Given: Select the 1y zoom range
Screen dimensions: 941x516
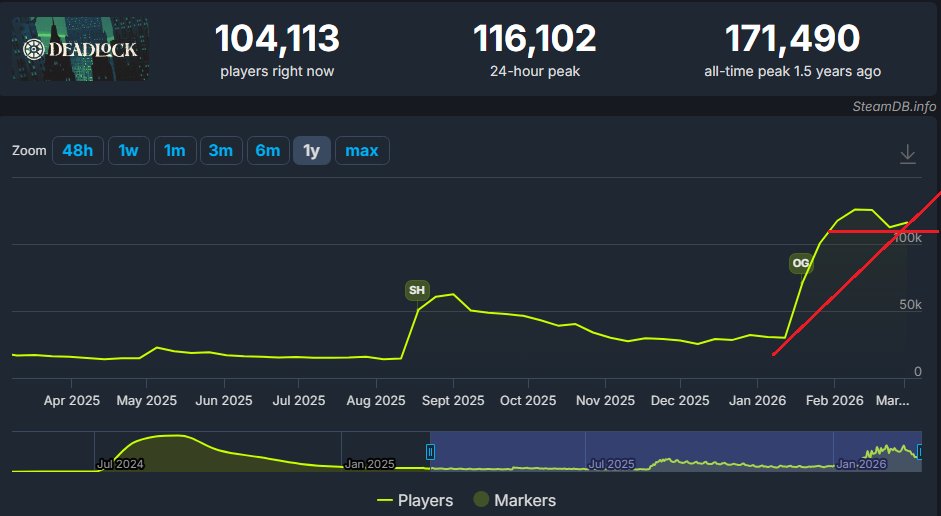Looking at the screenshot, I should (x=311, y=151).
